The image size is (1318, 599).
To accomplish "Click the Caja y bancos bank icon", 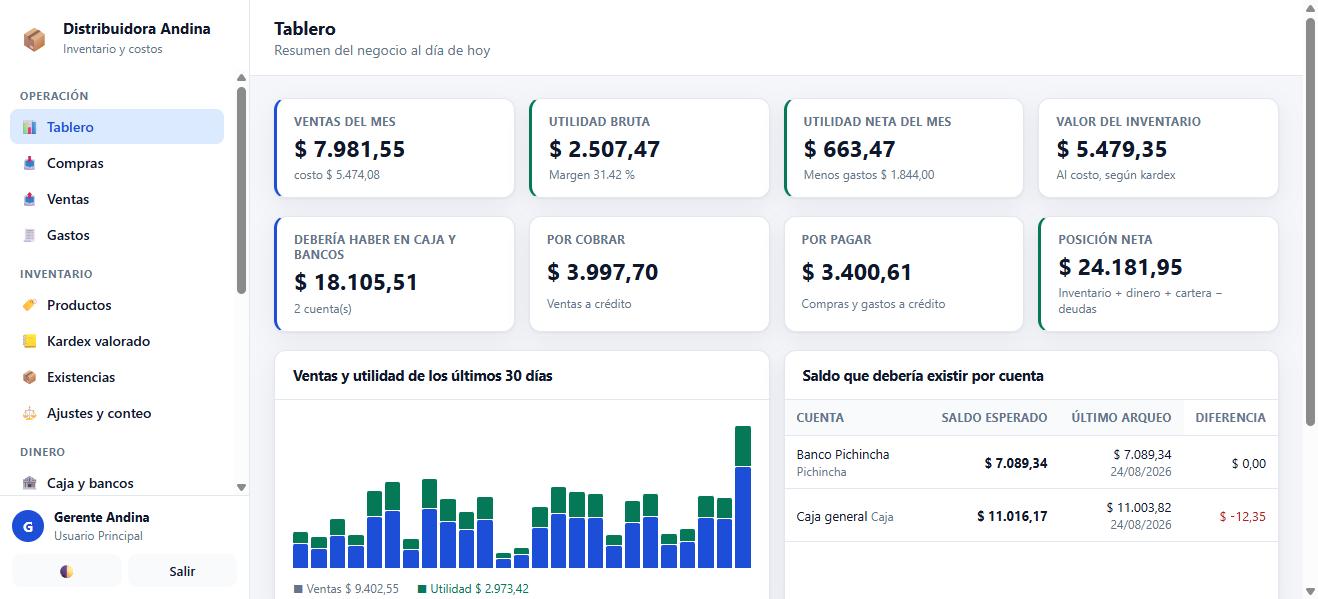I will click(29, 483).
